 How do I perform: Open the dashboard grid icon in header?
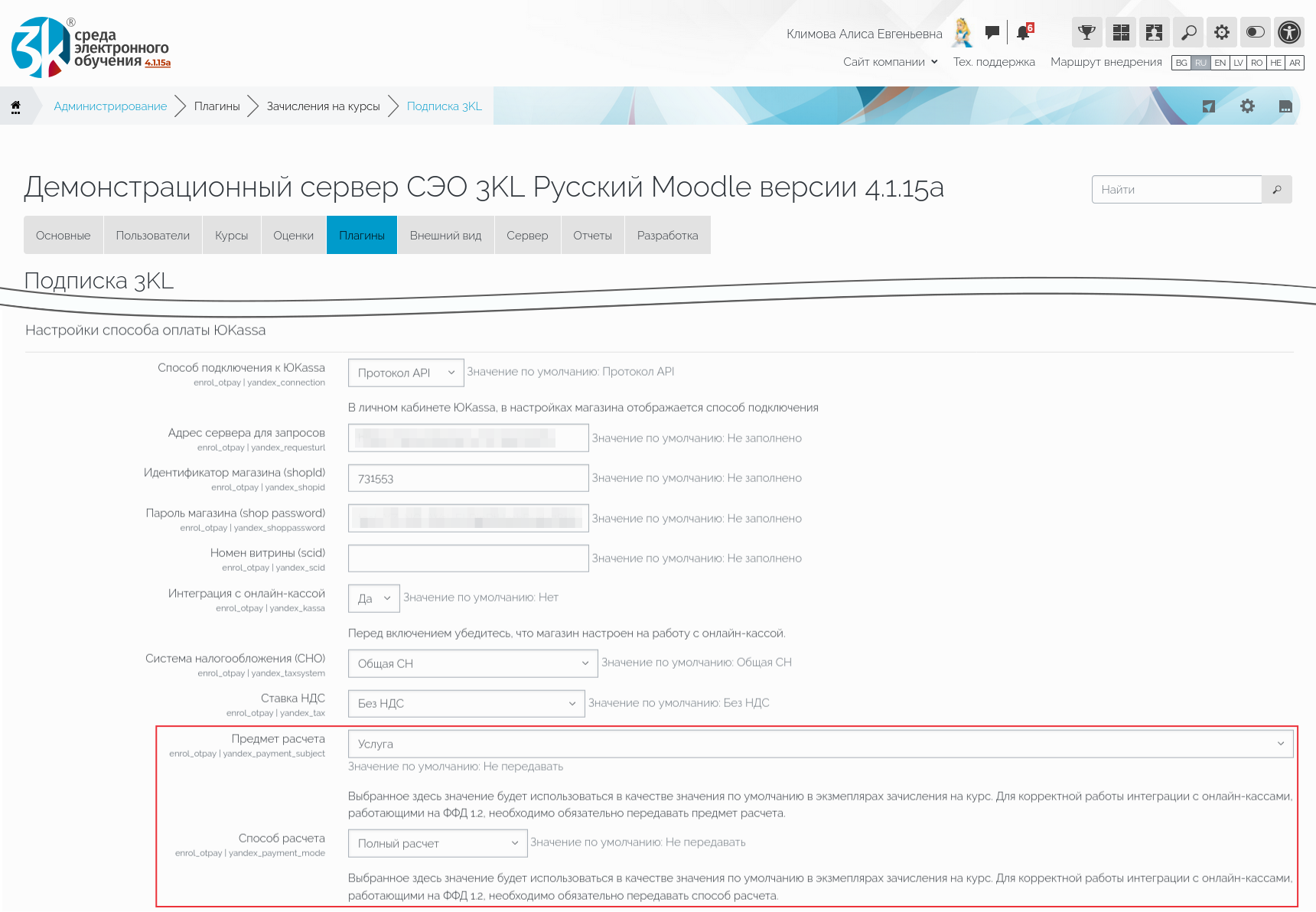(1121, 32)
